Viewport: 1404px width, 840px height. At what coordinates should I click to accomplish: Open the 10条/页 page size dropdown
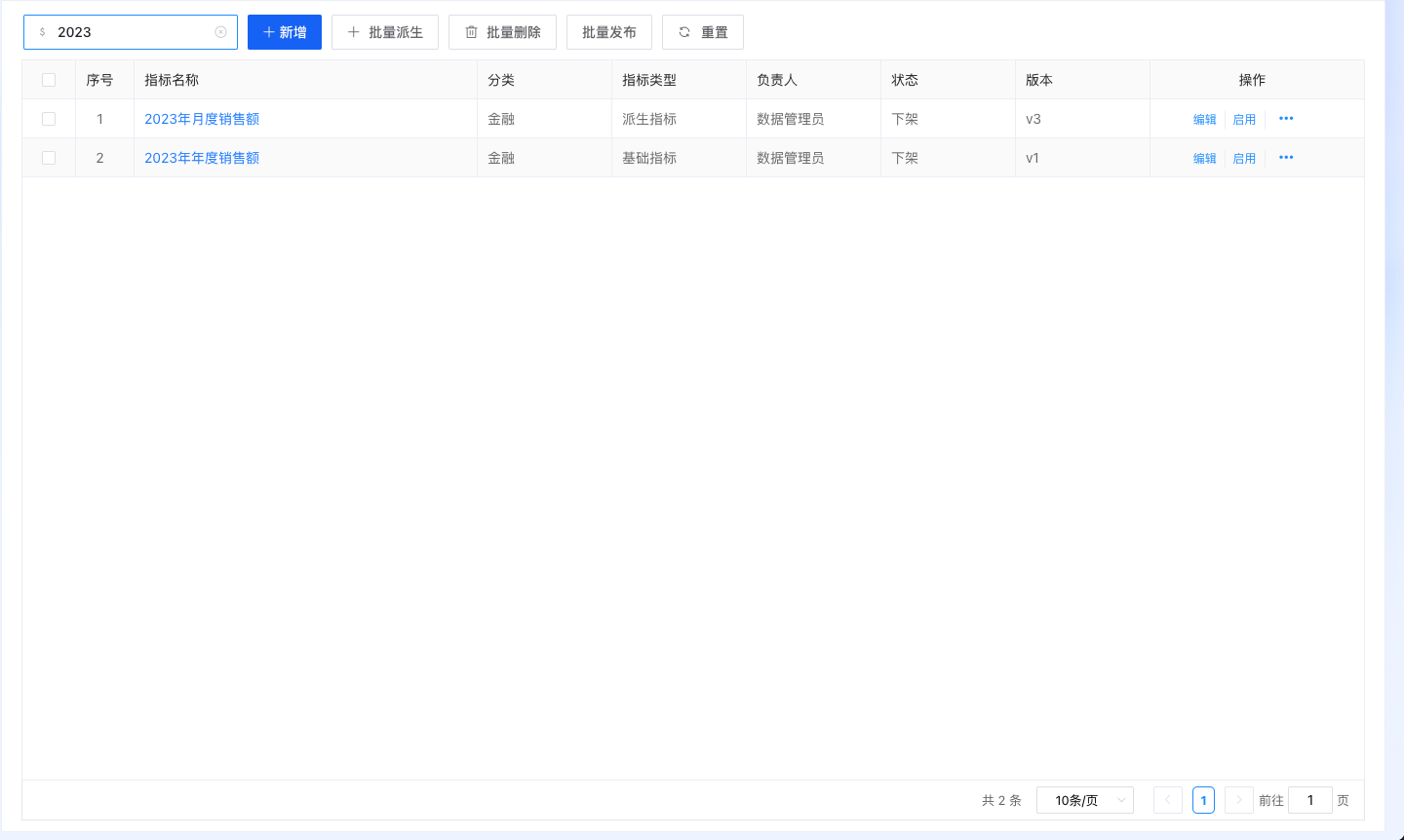[x=1084, y=800]
